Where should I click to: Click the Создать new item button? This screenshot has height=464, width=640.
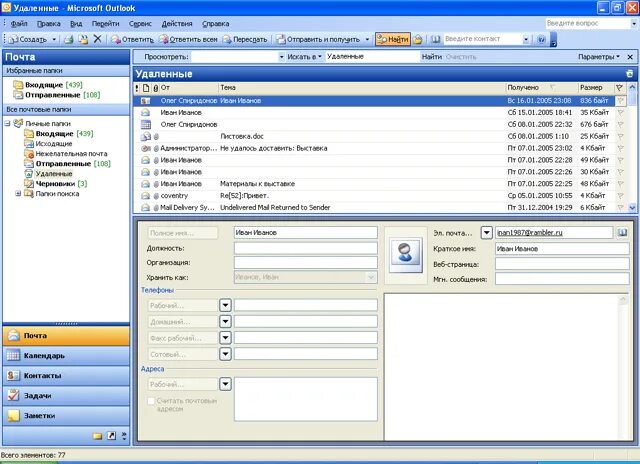point(28,40)
